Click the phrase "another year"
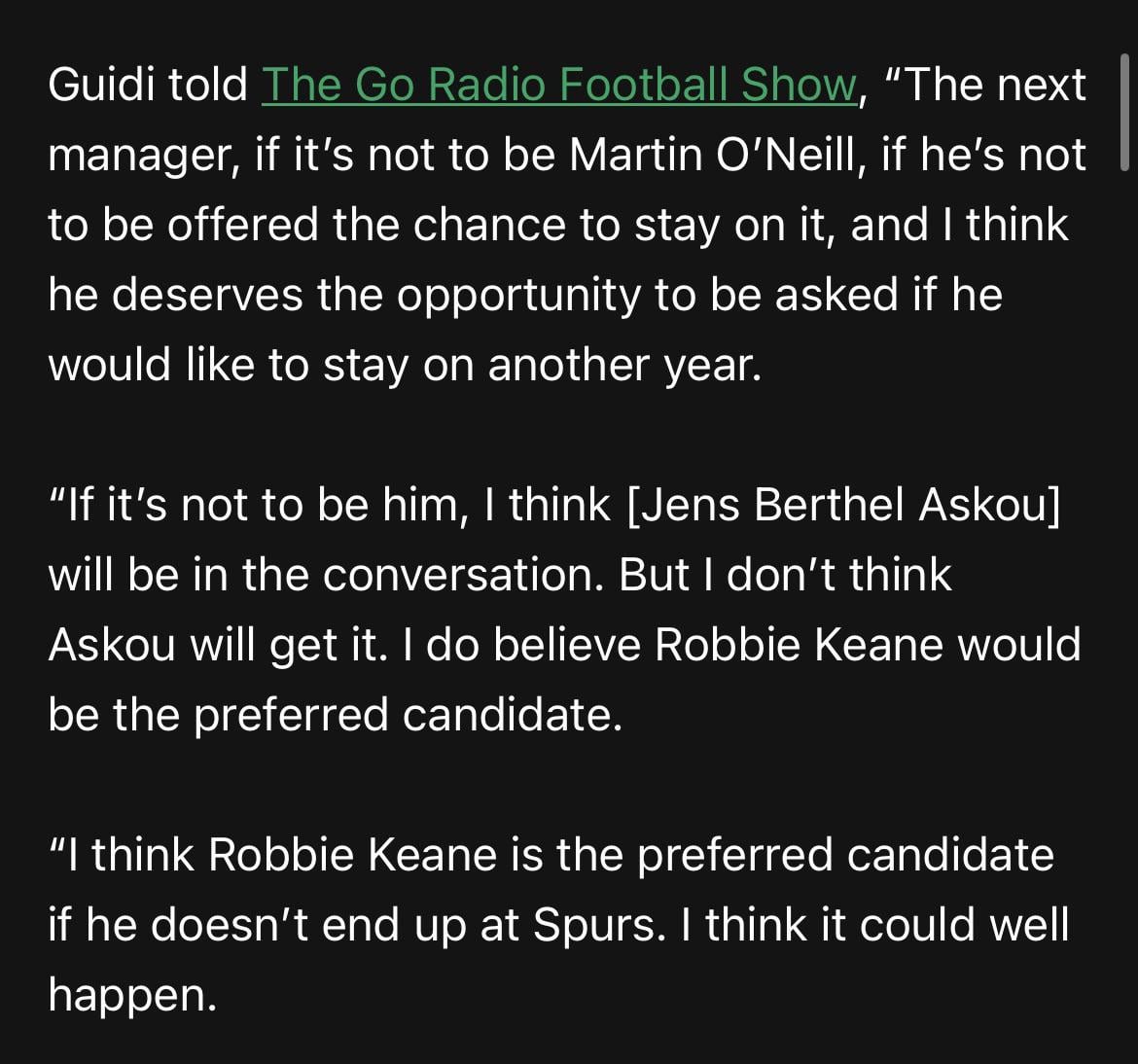1138x1064 pixels. pos(621,366)
